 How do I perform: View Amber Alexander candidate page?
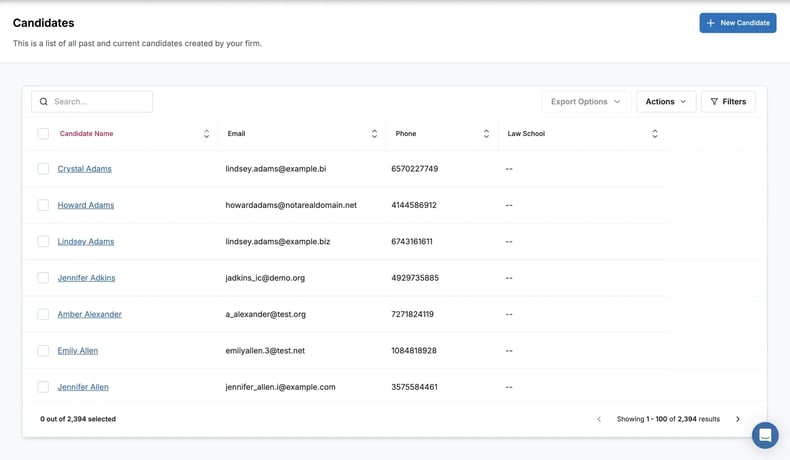(89, 314)
